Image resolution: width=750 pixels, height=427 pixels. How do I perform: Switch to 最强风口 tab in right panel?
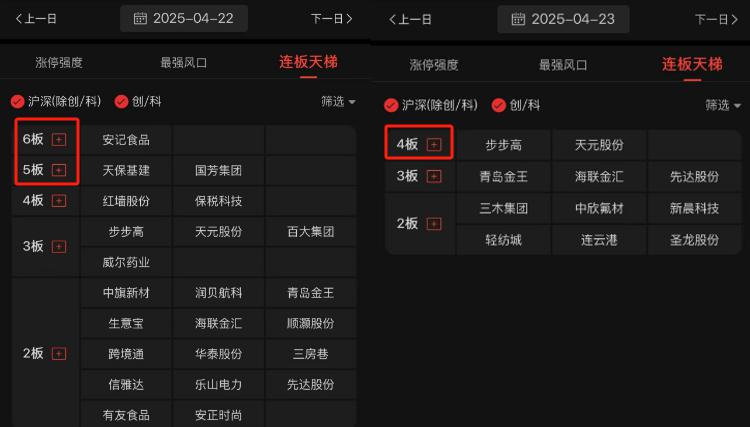tap(563, 65)
